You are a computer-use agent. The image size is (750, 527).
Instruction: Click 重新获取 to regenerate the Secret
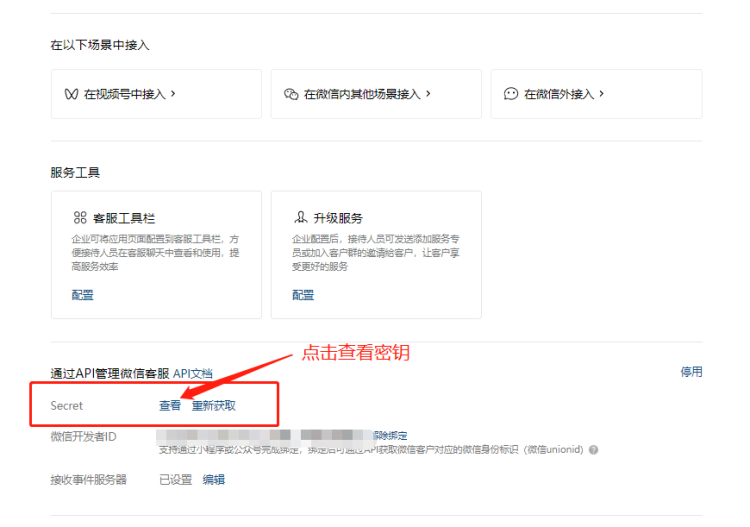click(214, 405)
